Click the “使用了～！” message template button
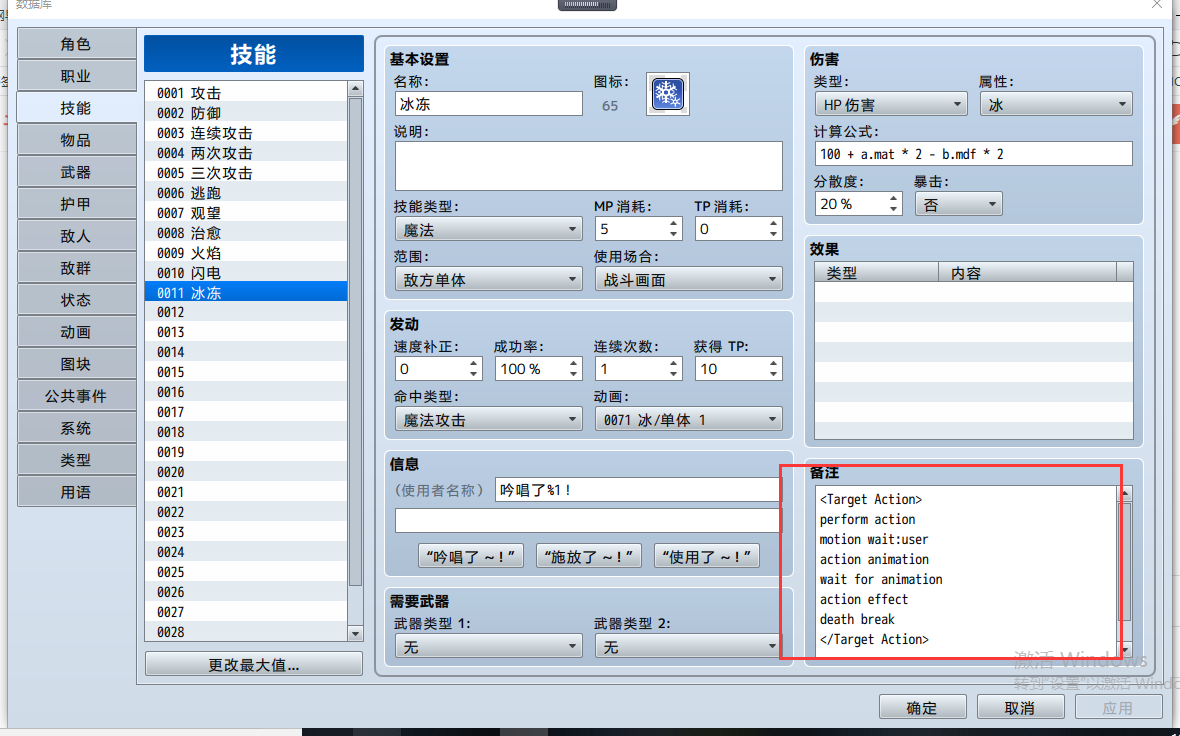Screen dimensions: 1180x736 point(707,556)
